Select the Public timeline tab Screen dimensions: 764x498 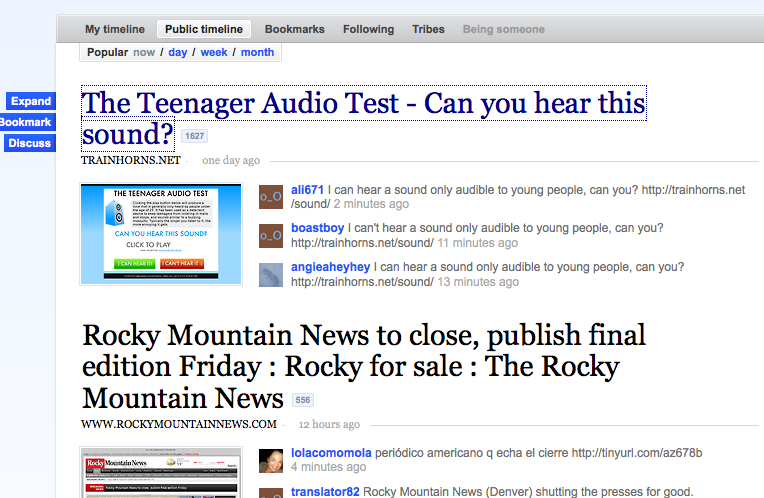(204, 29)
